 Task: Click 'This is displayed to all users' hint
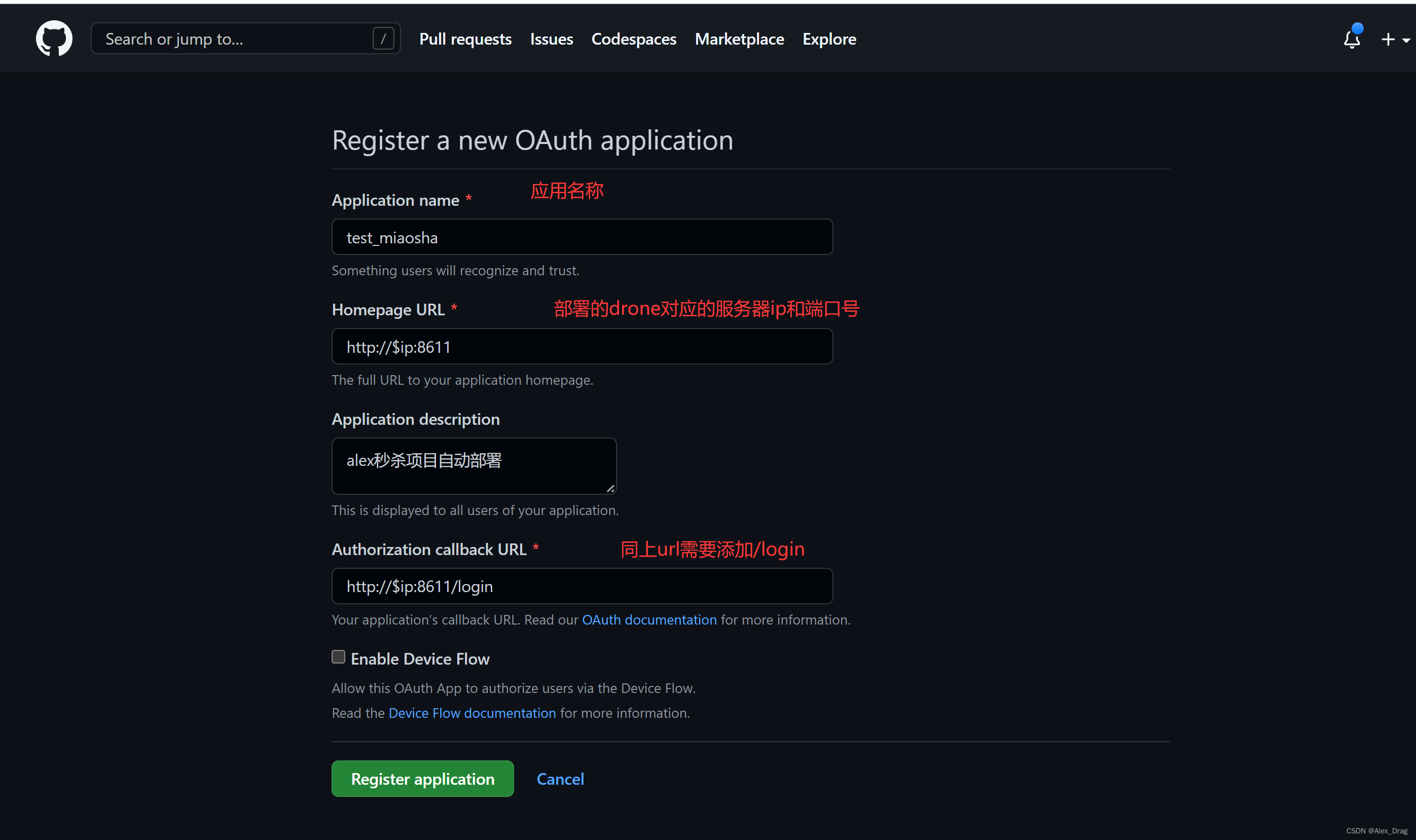coord(475,510)
